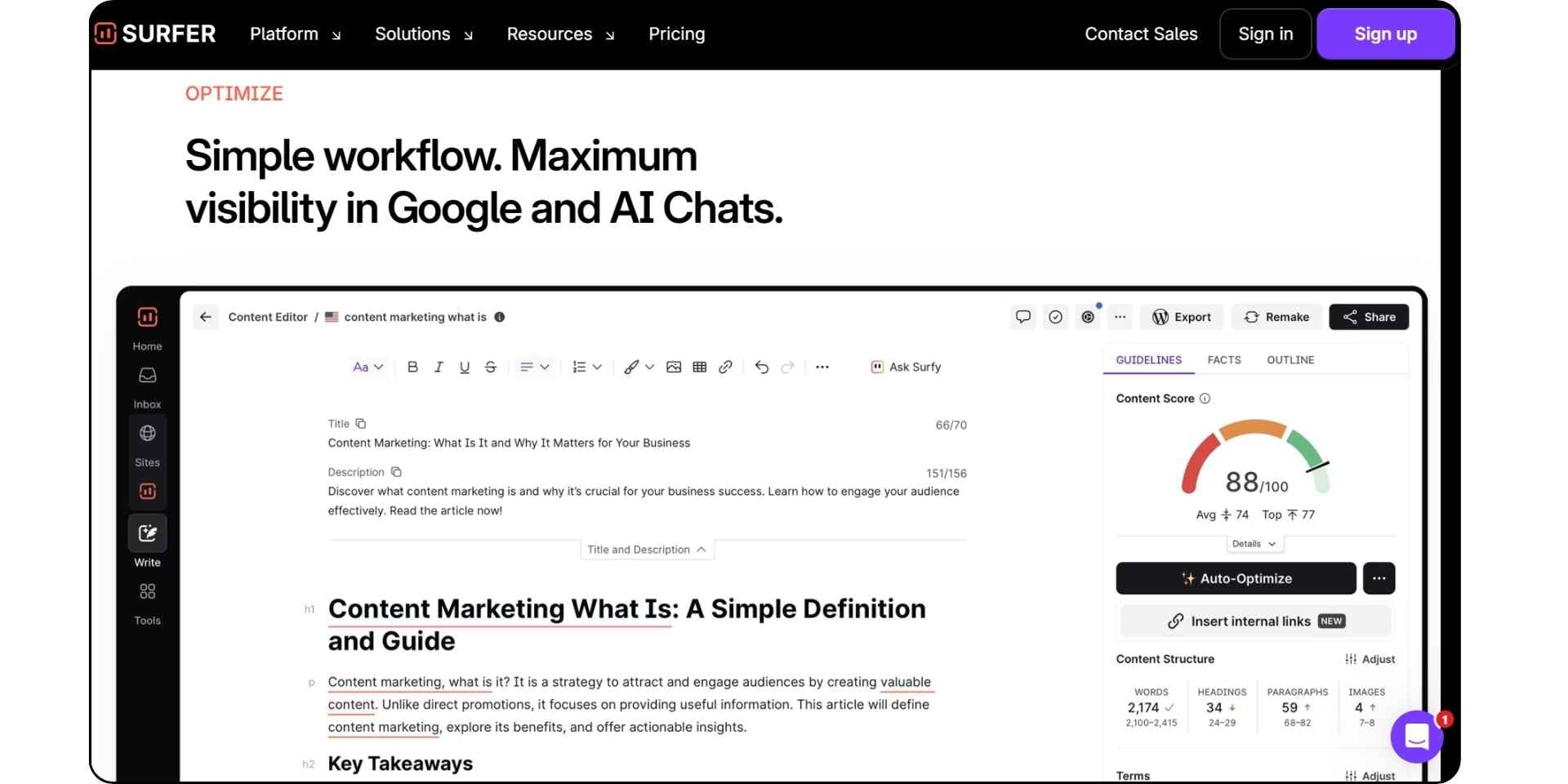Open the list style dropdown
The width and height of the screenshot is (1568, 784).
click(587, 367)
